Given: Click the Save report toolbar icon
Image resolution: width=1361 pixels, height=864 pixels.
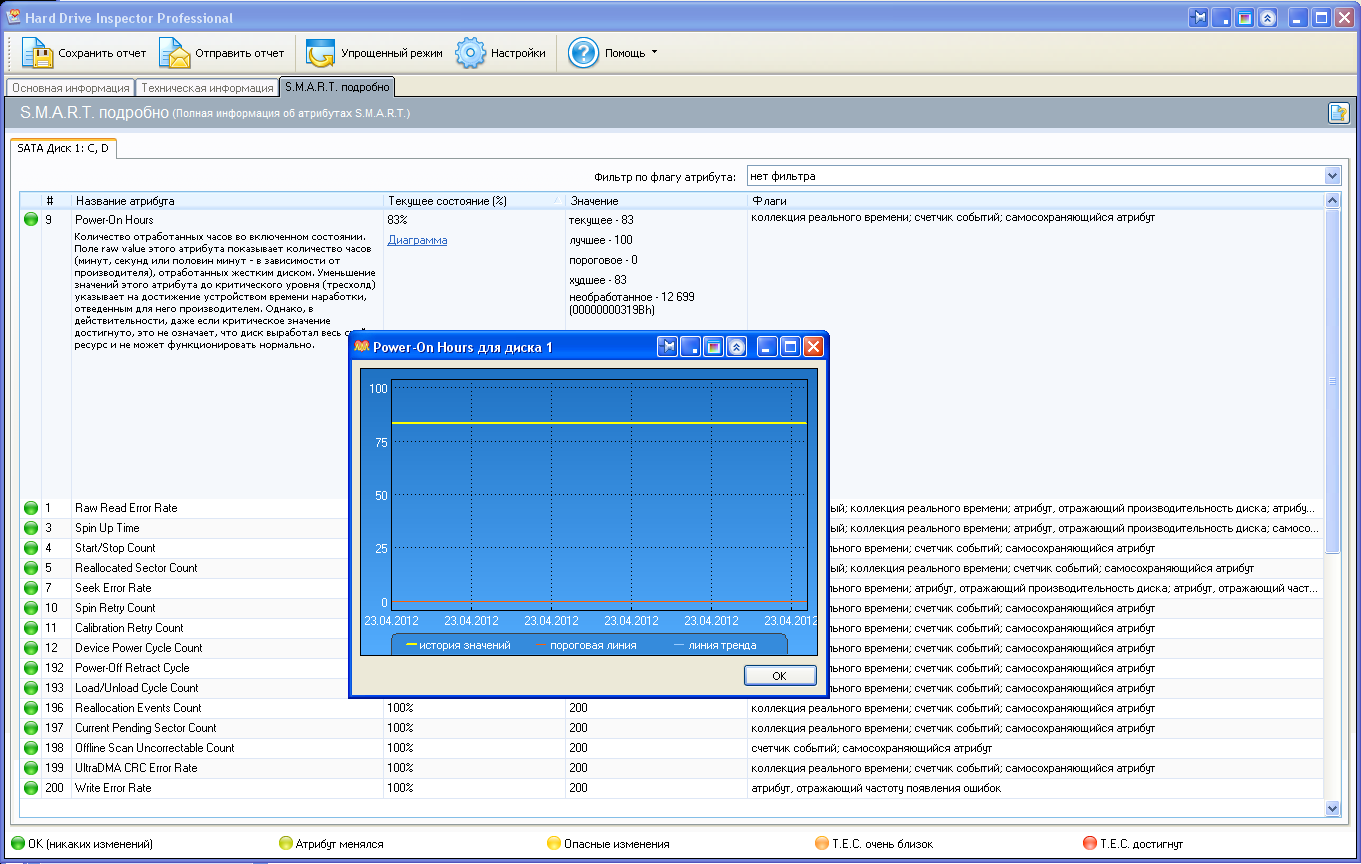Looking at the screenshot, I should (37, 53).
